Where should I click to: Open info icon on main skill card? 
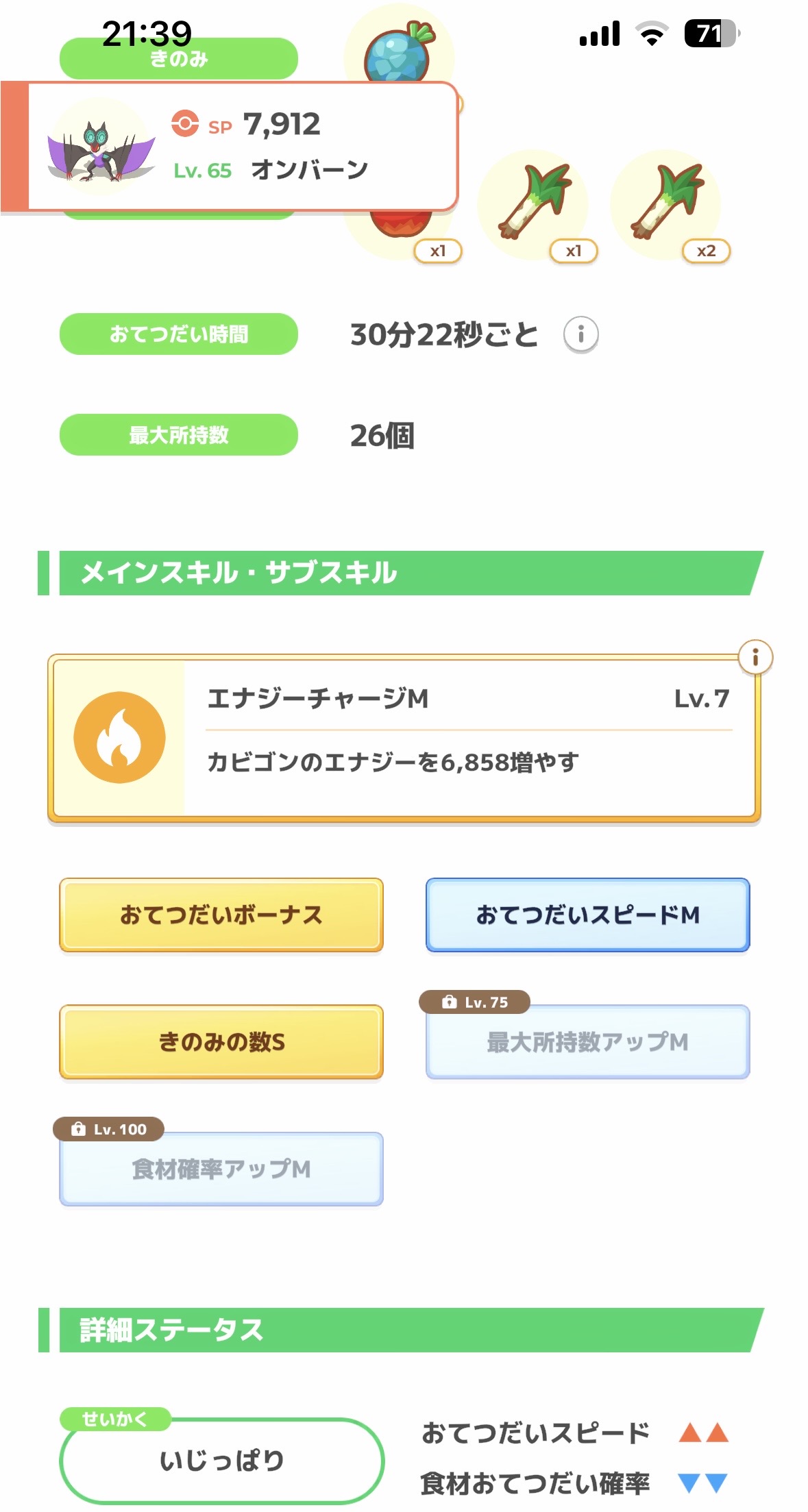(x=755, y=658)
